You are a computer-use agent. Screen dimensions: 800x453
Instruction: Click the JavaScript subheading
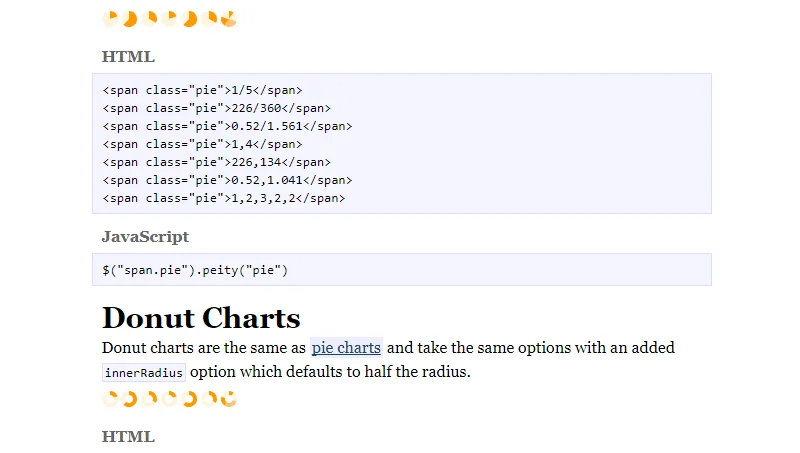pyautogui.click(x=145, y=237)
